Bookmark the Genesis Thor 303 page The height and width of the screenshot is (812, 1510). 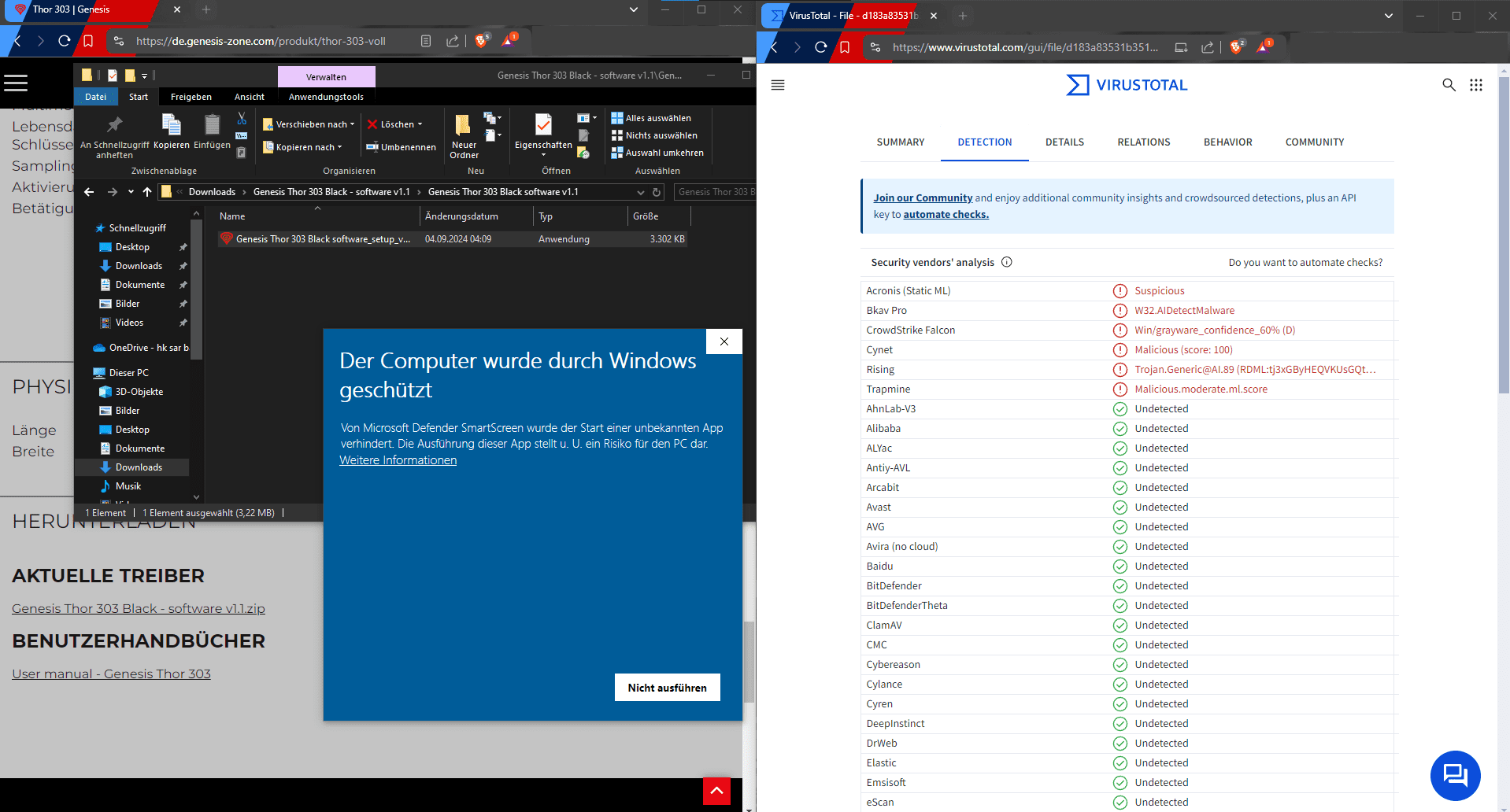(x=88, y=41)
